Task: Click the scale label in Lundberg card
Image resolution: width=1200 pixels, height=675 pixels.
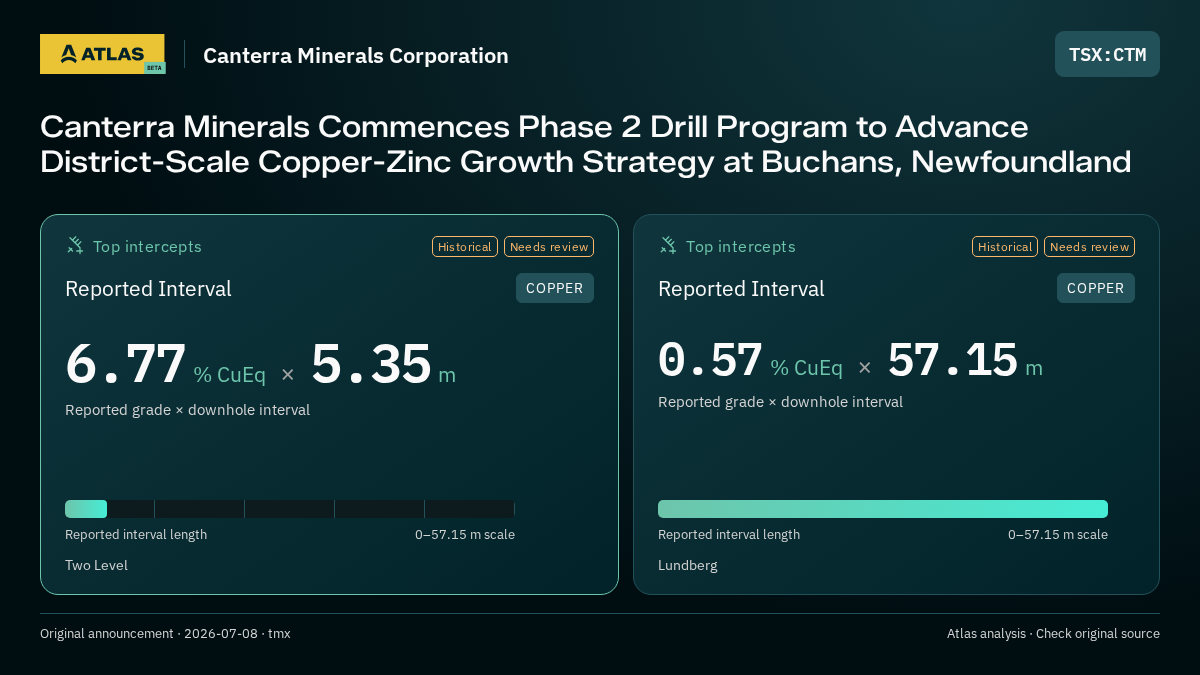Action: click(x=1058, y=534)
